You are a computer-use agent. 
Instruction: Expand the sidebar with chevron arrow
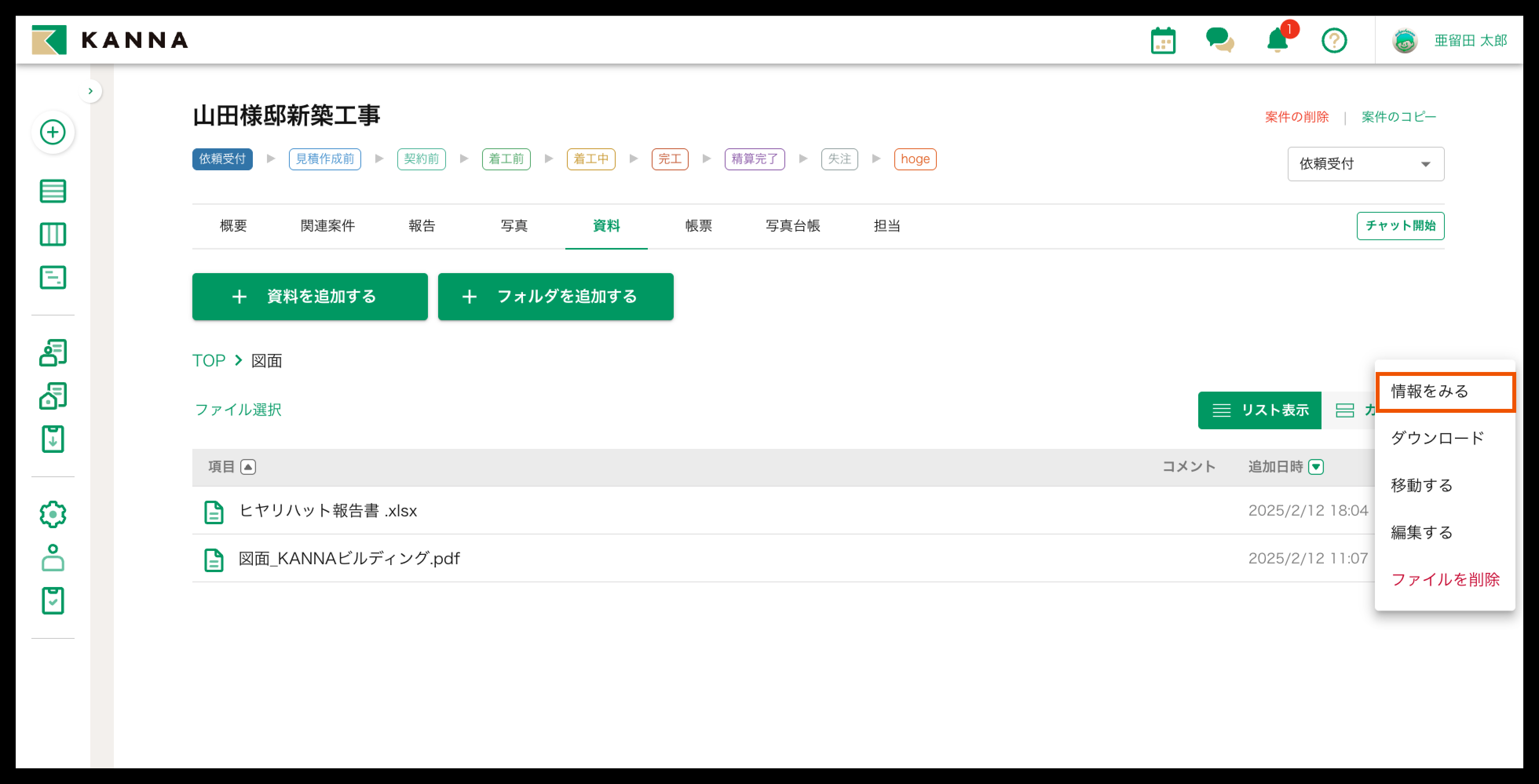(90, 91)
